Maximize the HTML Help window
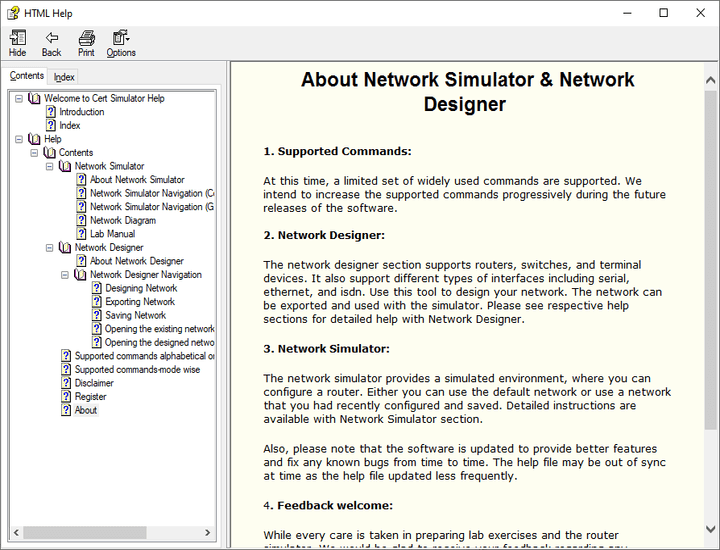Viewport: 720px width, 550px height. click(x=664, y=13)
